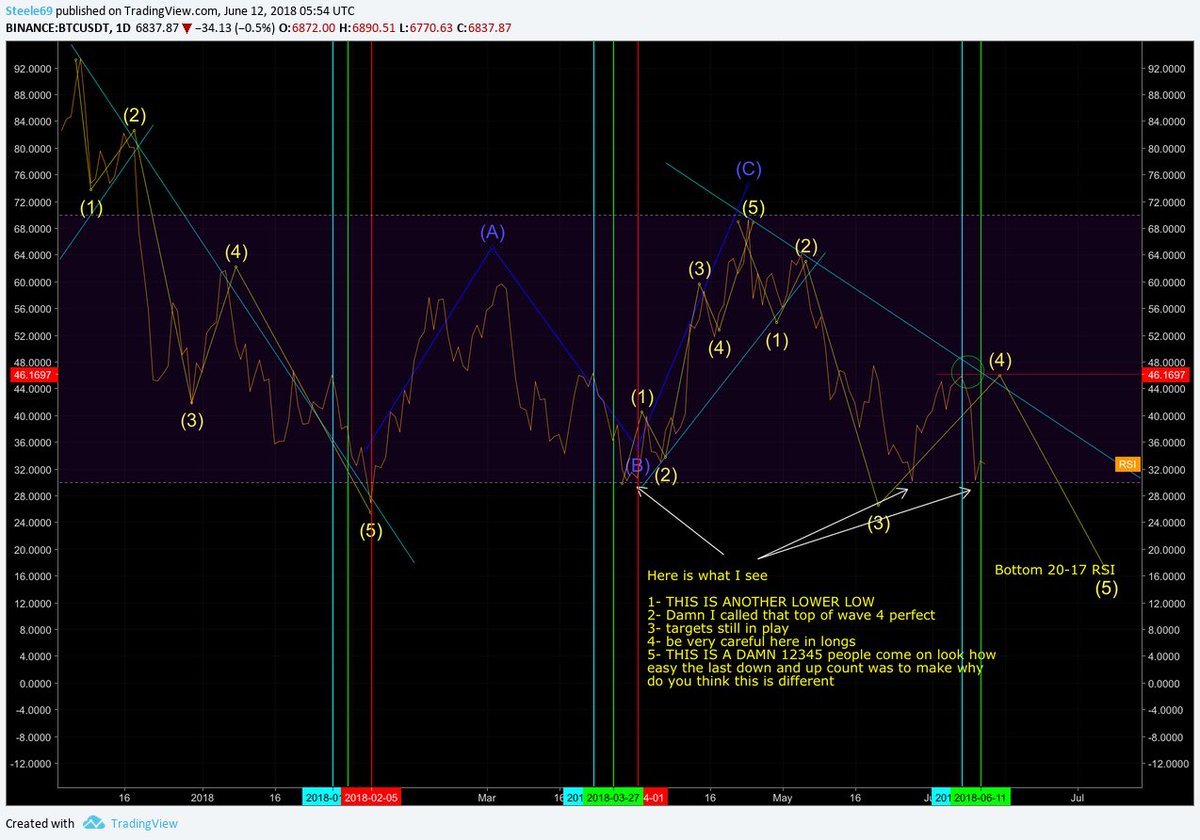Click the May label on the time axis
The height and width of the screenshot is (840, 1200).
[x=782, y=798]
